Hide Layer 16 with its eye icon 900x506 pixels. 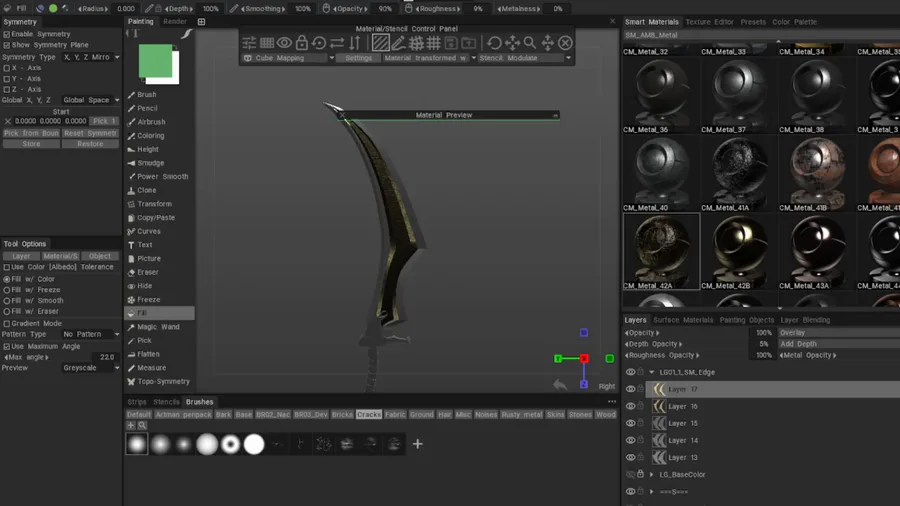pyautogui.click(x=630, y=406)
